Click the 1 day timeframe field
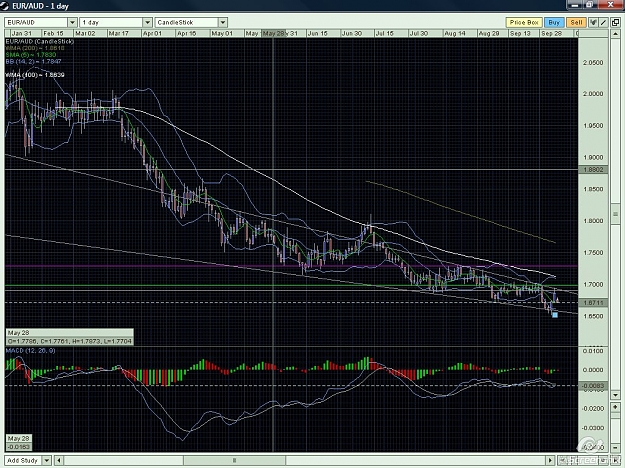The height and width of the screenshot is (468, 625). coord(111,22)
